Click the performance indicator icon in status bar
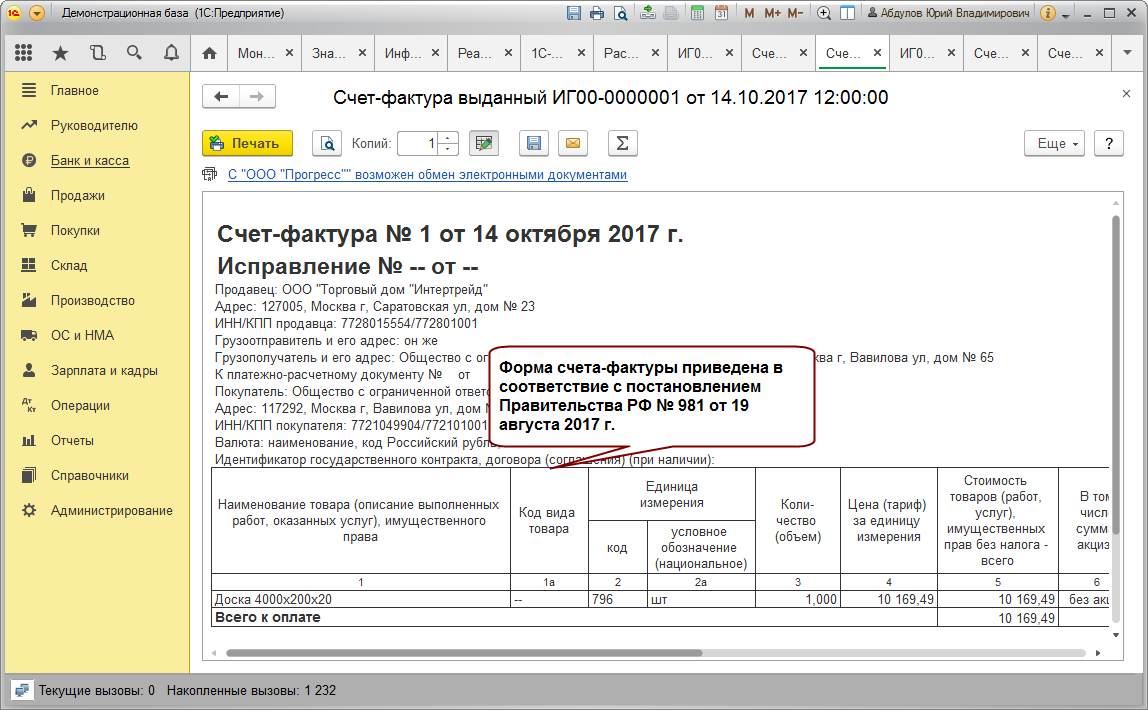Screen dimensions: 1148x711 [22, 690]
